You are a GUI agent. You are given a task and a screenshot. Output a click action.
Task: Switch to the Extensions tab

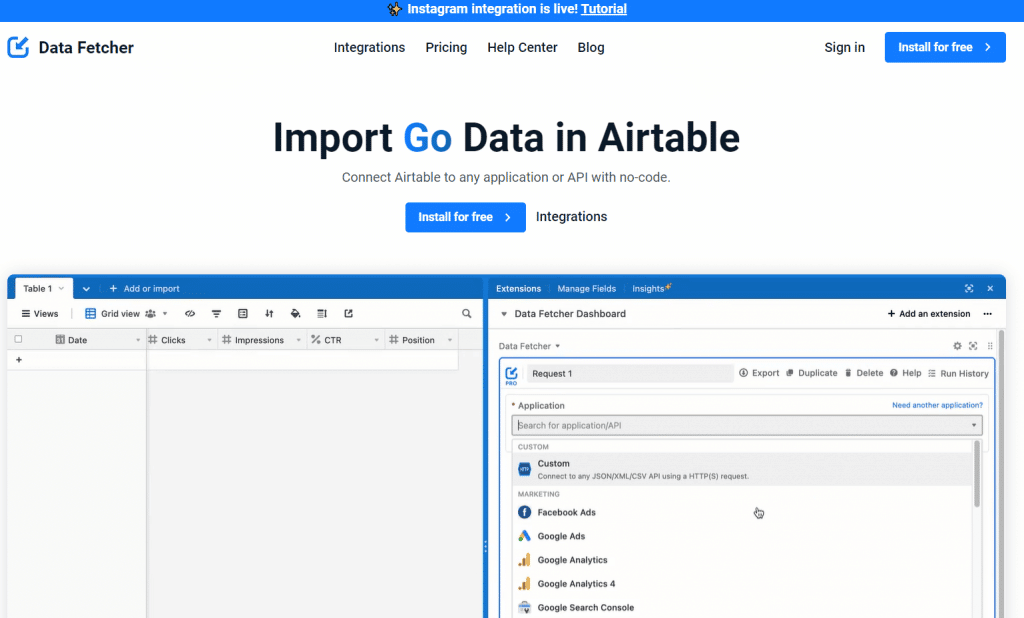[x=519, y=289]
